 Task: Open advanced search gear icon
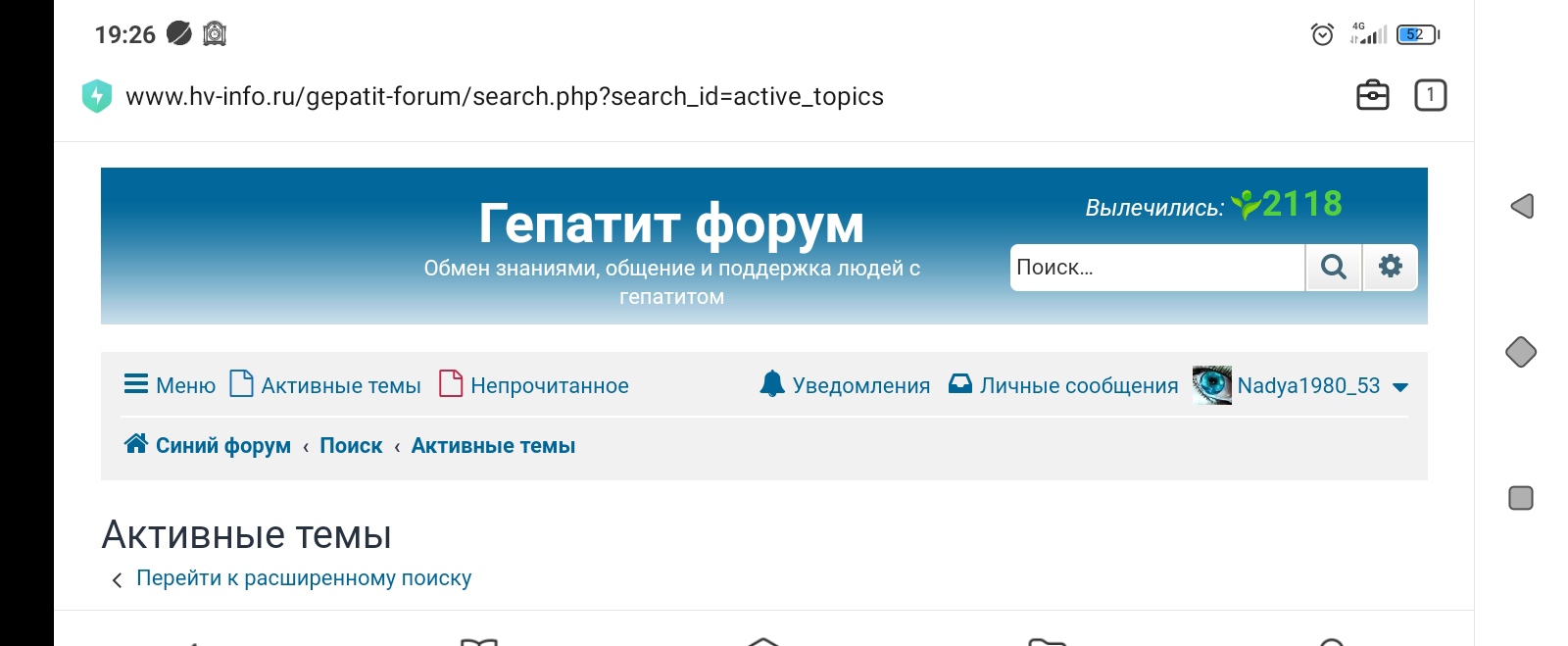coord(1390,267)
